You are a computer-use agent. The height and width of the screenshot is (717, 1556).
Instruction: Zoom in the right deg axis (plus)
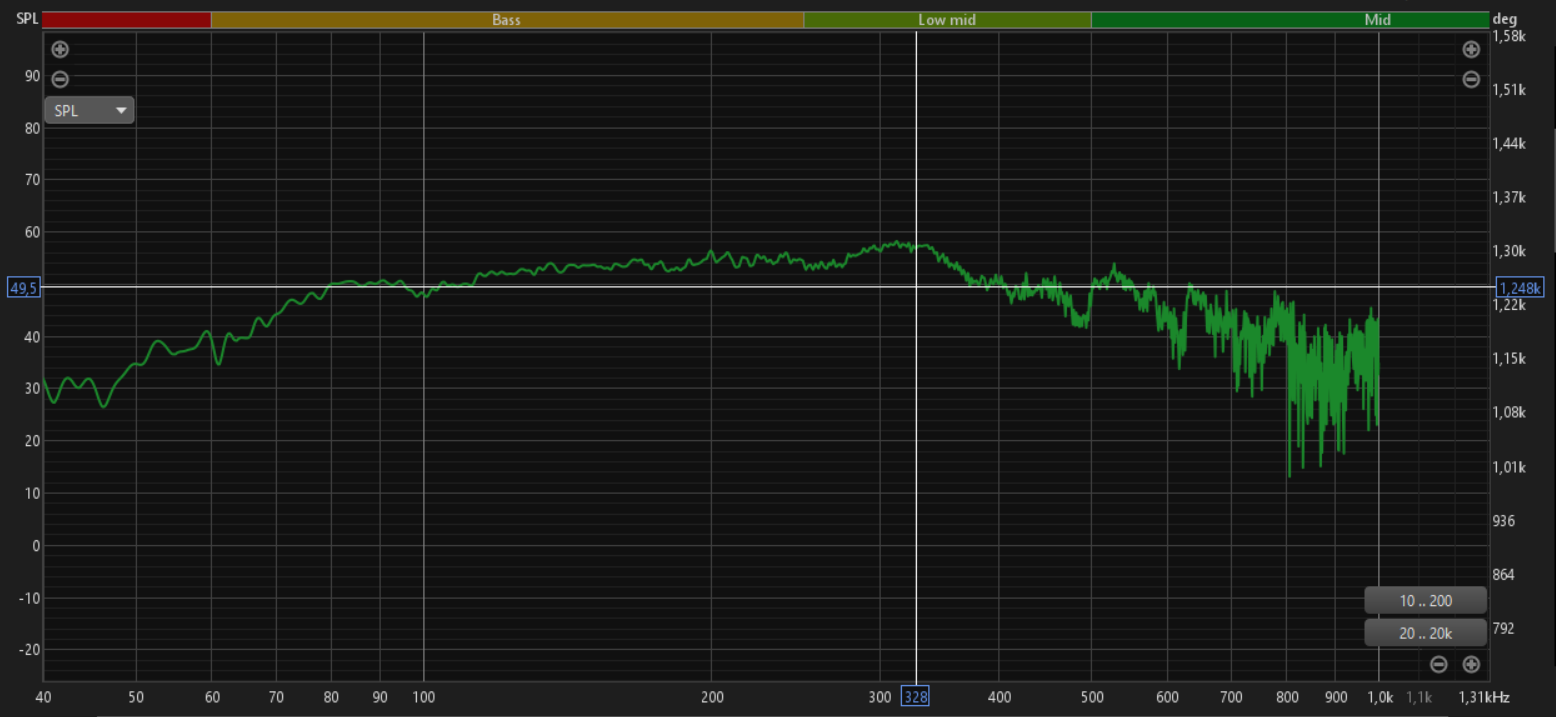[1470, 49]
